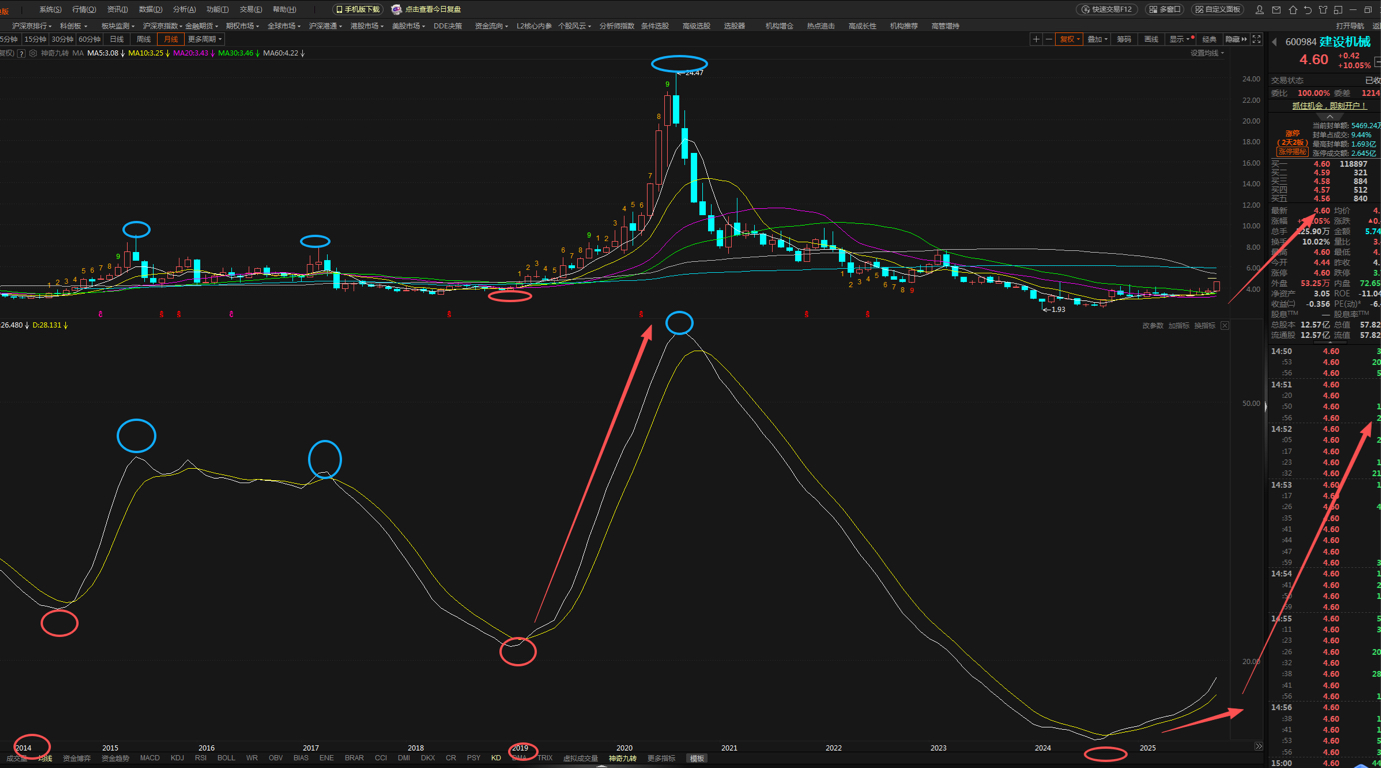Expand 全球市场 dropdown
This screenshot has width=1381, height=768.
(x=284, y=26)
